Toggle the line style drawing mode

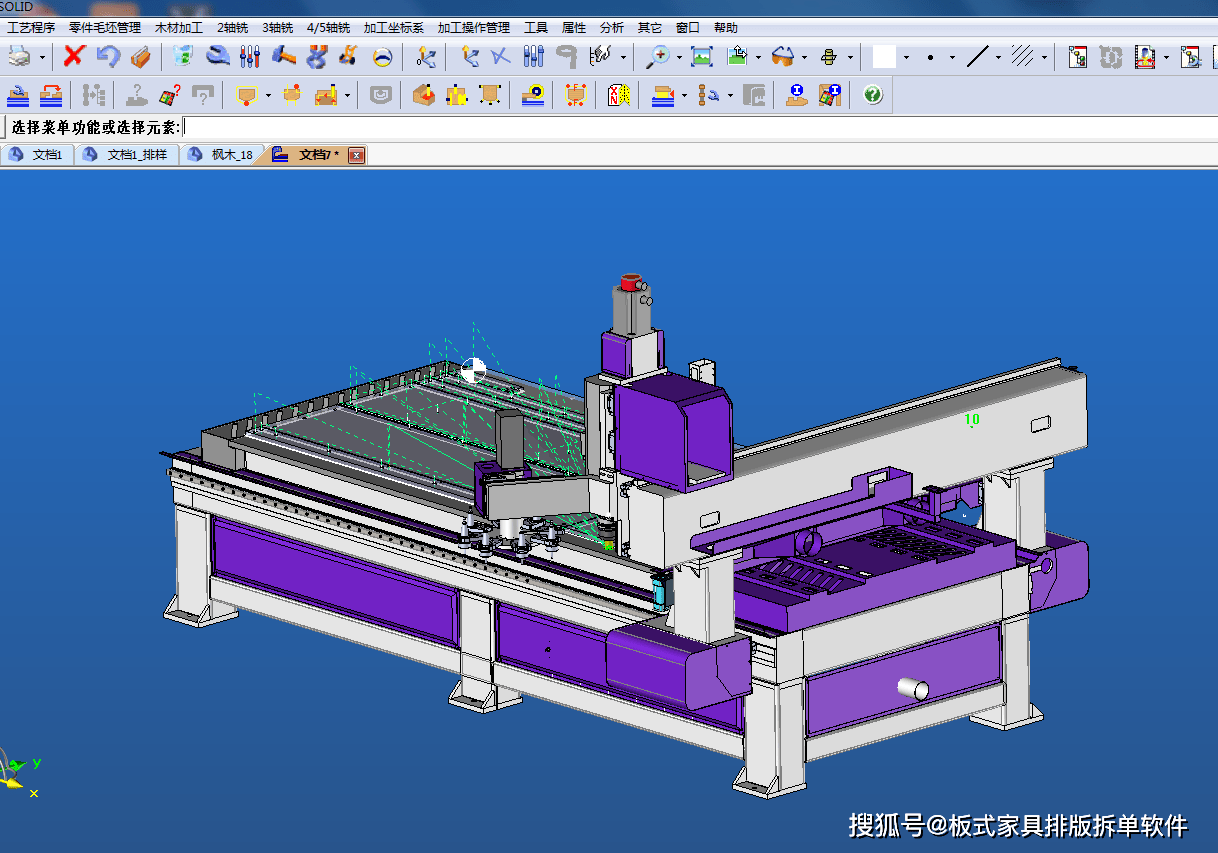click(978, 57)
